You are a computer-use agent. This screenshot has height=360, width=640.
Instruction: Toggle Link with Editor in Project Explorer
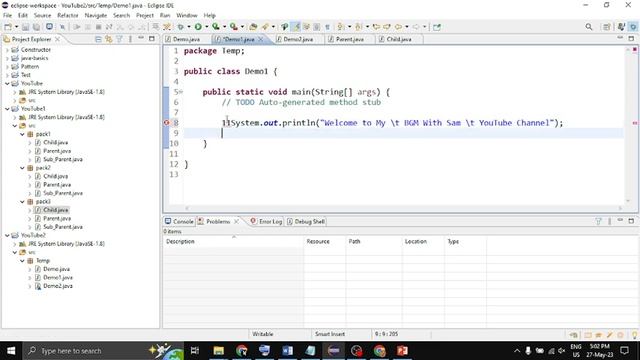click(109, 39)
